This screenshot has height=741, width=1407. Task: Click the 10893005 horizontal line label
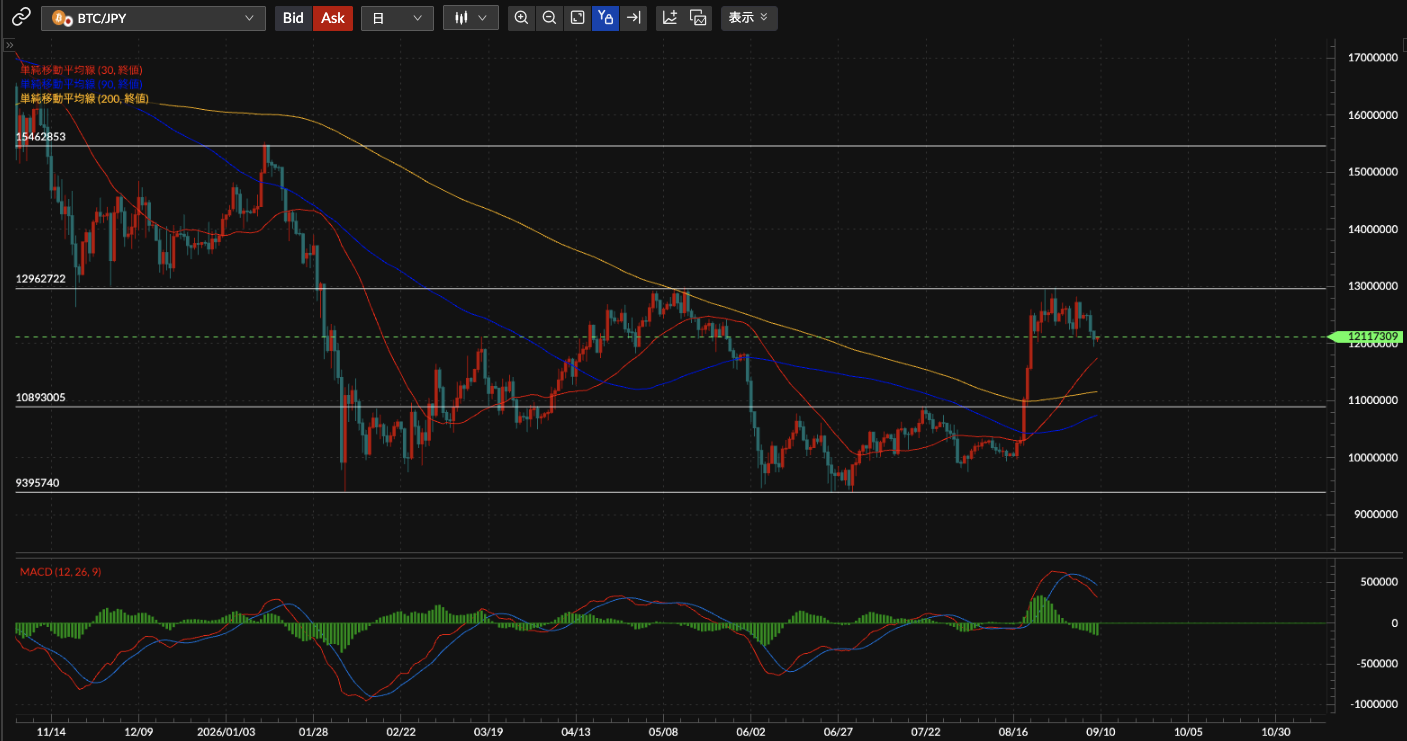click(x=41, y=398)
